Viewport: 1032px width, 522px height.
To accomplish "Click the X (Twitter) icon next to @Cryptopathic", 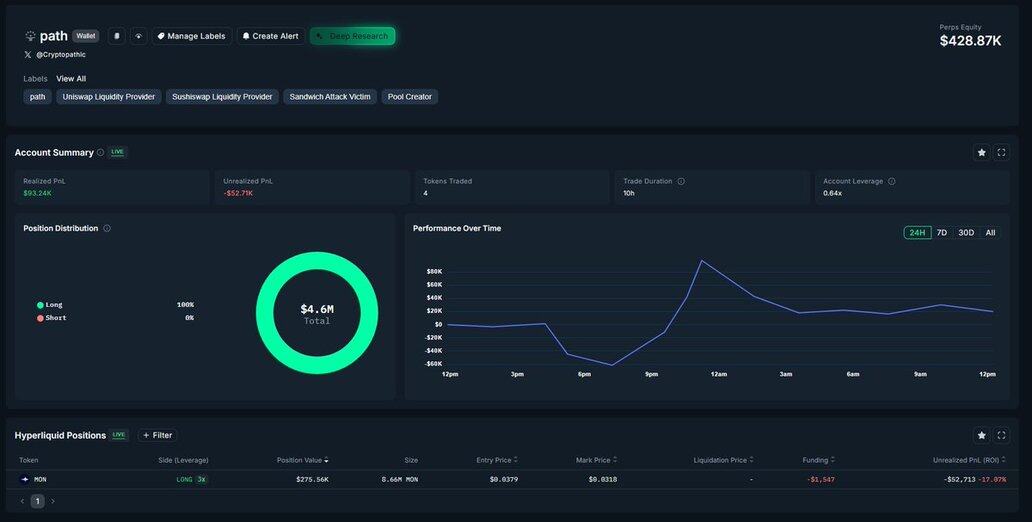I will coord(28,55).
